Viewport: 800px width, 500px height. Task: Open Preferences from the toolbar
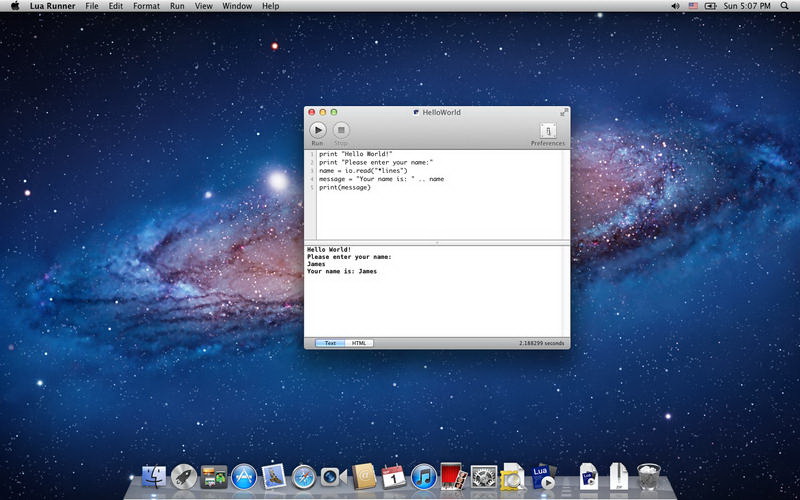548,131
